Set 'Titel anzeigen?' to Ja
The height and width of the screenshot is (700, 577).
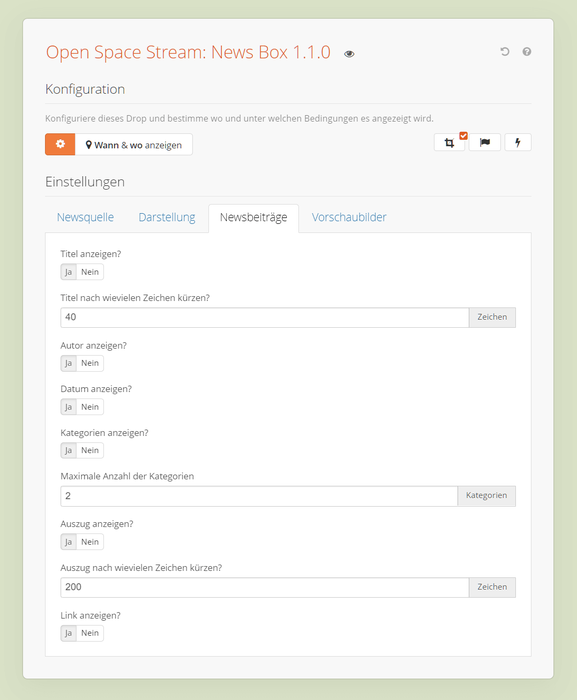click(x=68, y=272)
